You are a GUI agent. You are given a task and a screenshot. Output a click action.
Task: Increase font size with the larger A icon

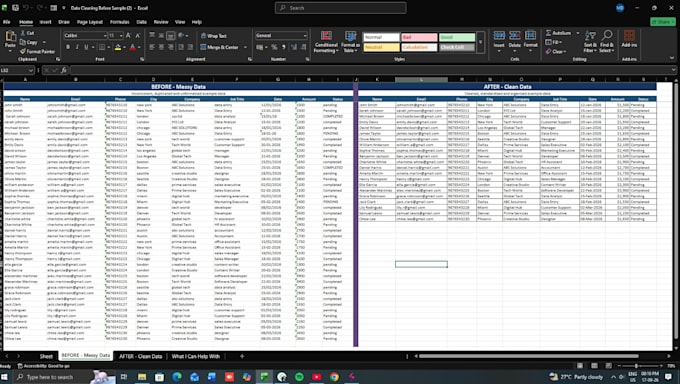(x=128, y=36)
